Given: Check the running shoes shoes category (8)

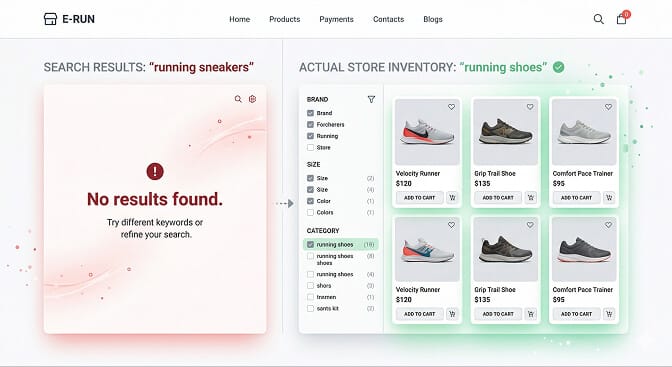Looking at the screenshot, I should coord(310,256).
